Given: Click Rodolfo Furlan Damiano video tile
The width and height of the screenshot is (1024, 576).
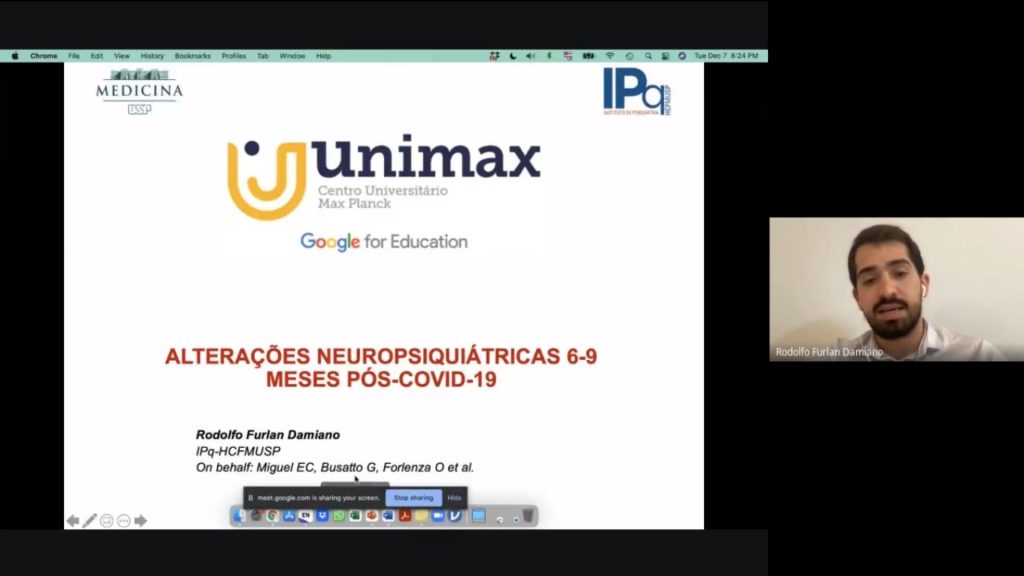Looking at the screenshot, I should pos(896,289).
